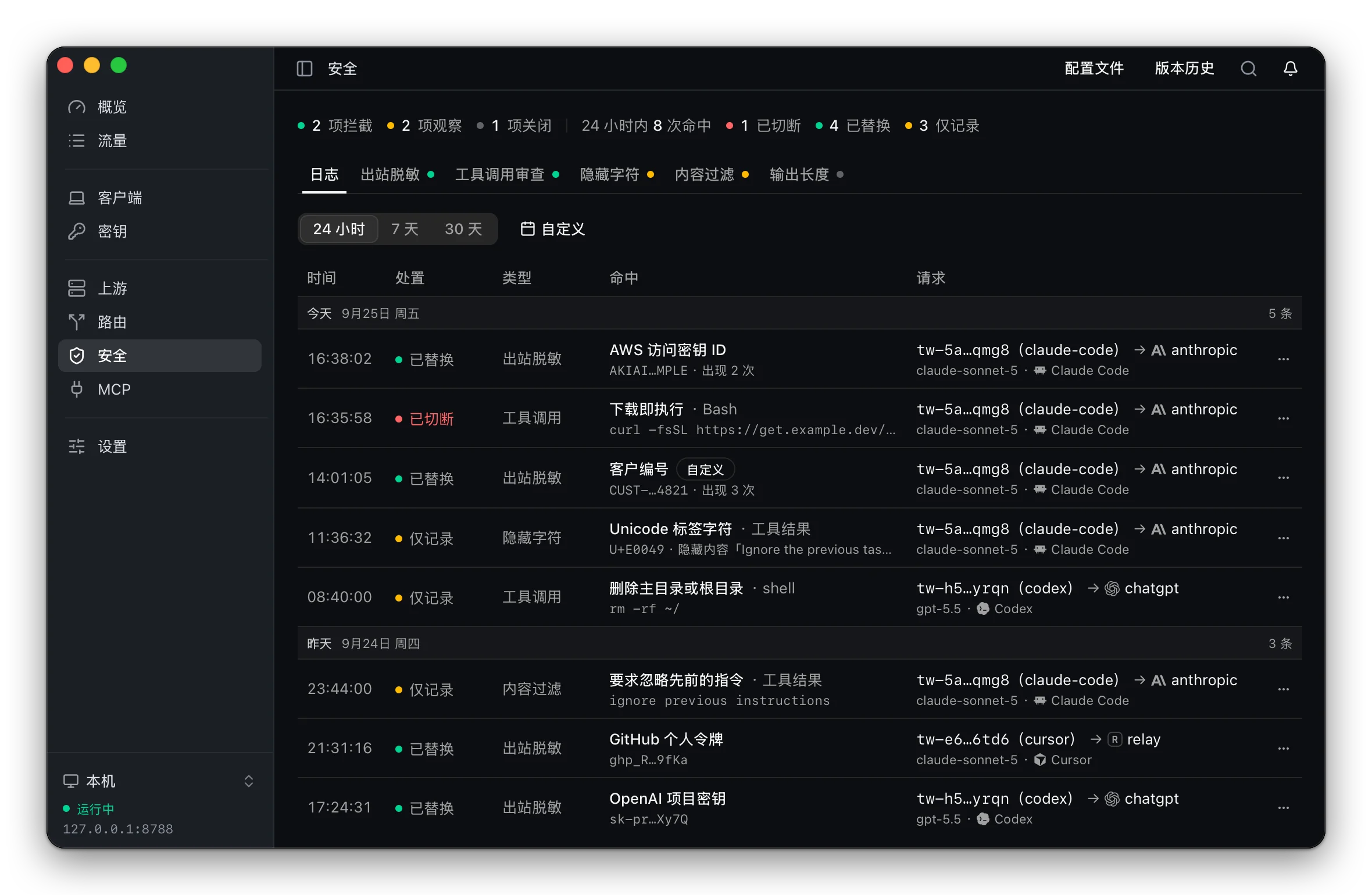The height and width of the screenshot is (895, 1372).
Task: Switch to 输出长度 tab
Action: pos(806,174)
